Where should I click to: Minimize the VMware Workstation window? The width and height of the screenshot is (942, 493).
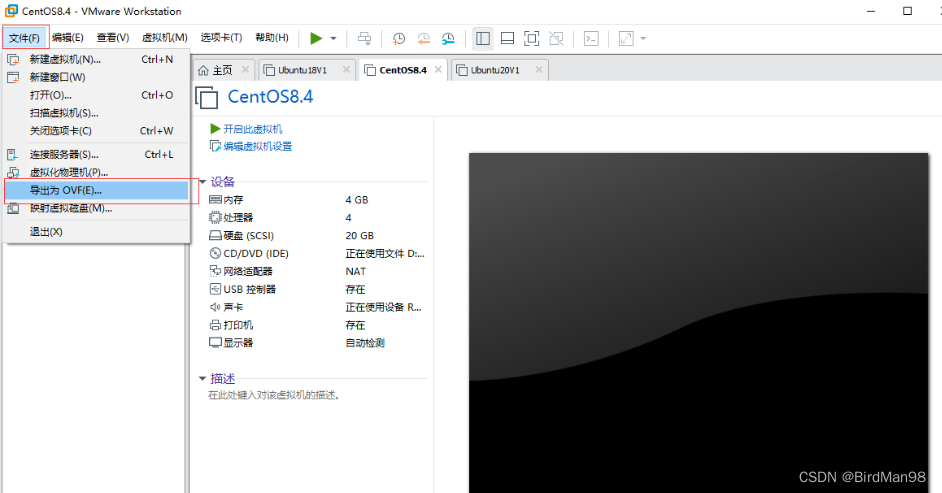871,11
